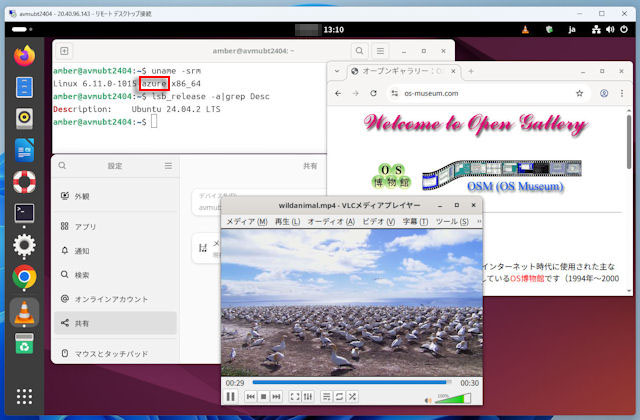Open the Settings sidebar hamburger menu
Screen dimensions: 640x420
coord(168,166)
